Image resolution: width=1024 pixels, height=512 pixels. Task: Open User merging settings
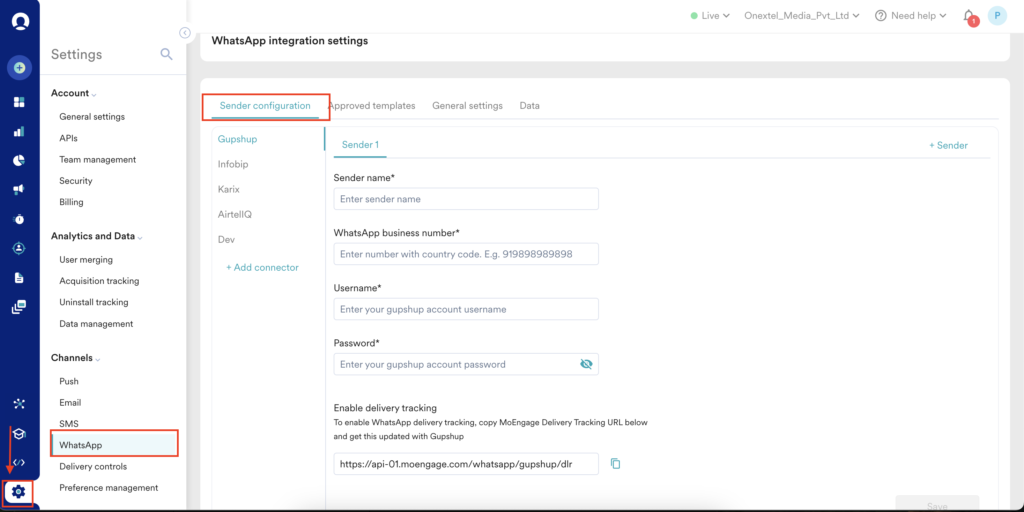pyautogui.click(x=86, y=260)
